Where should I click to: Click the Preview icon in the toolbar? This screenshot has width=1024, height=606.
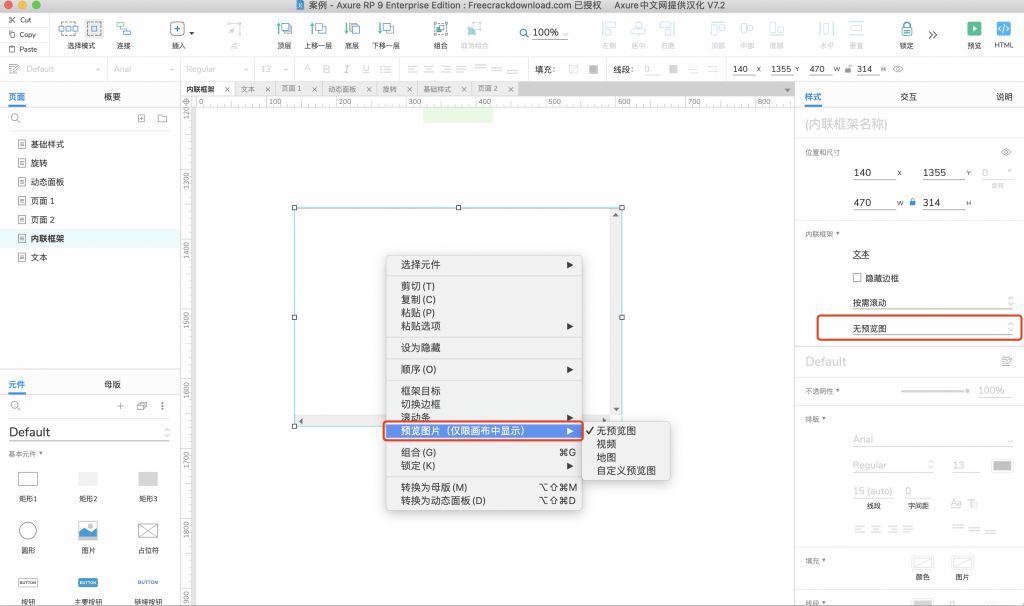[x=973, y=29]
